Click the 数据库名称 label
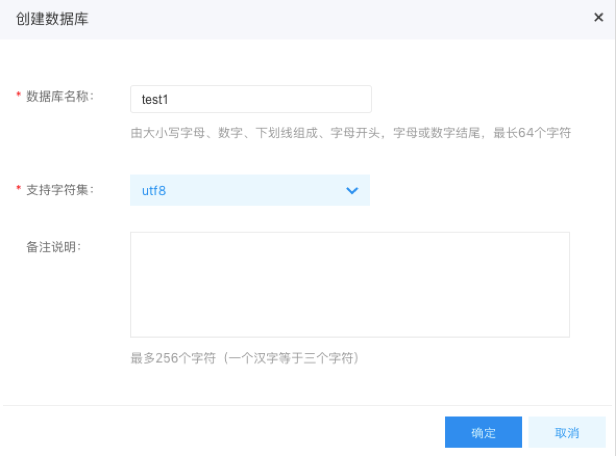This screenshot has width=616, height=456. click(x=60, y=96)
